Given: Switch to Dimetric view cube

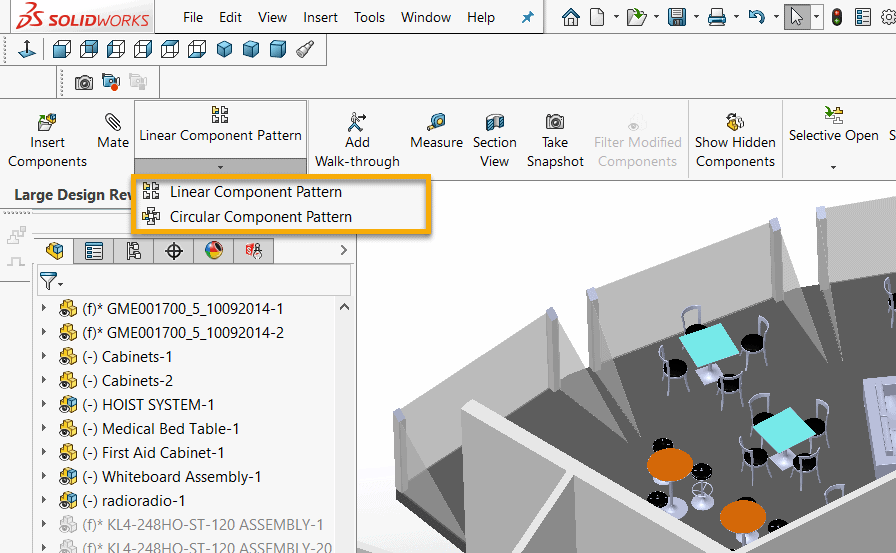Looking at the screenshot, I should point(278,50).
